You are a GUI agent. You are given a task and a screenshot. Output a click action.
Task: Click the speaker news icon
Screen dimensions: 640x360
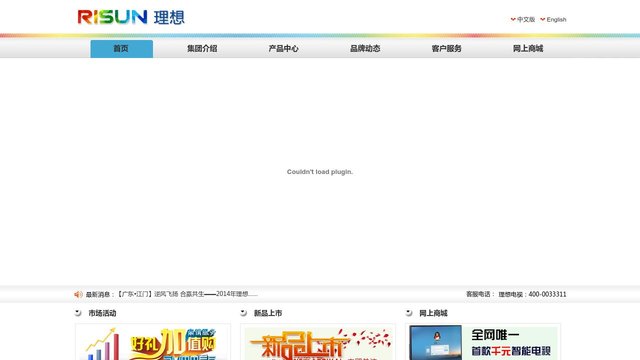coord(78,294)
